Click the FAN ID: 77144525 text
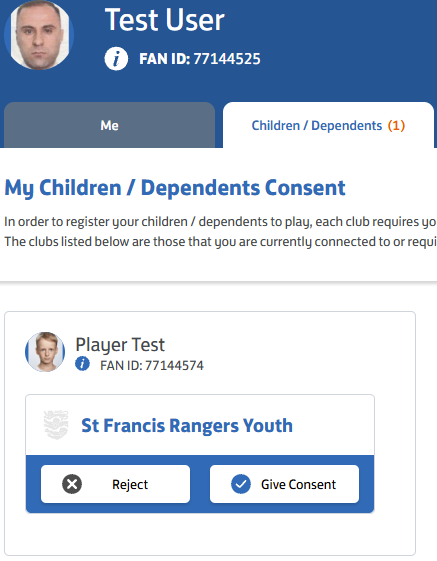 [200, 59]
